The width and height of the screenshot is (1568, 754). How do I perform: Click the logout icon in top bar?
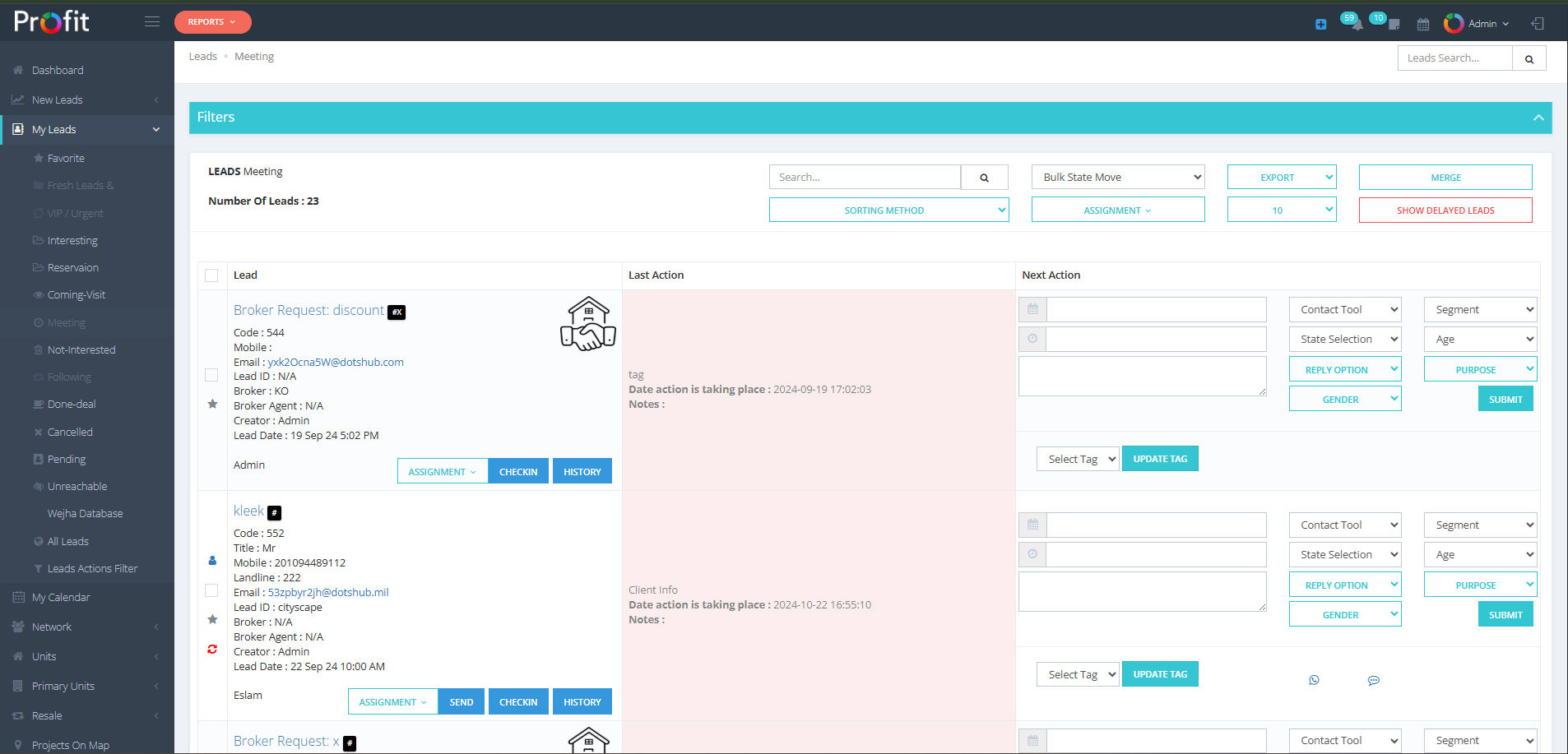coord(1537,24)
